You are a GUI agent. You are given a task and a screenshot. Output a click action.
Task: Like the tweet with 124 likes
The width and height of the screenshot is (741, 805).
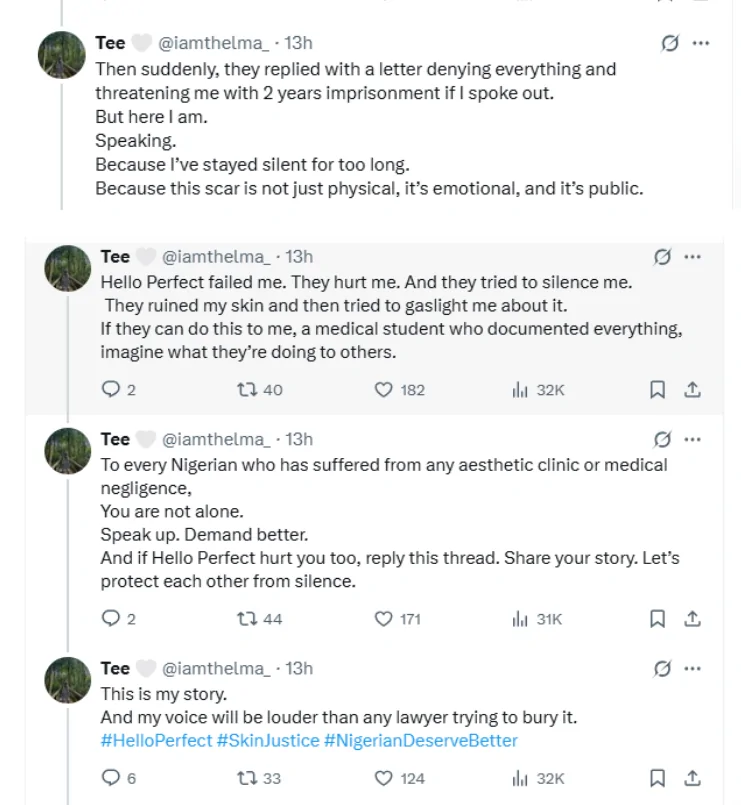tap(383, 778)
